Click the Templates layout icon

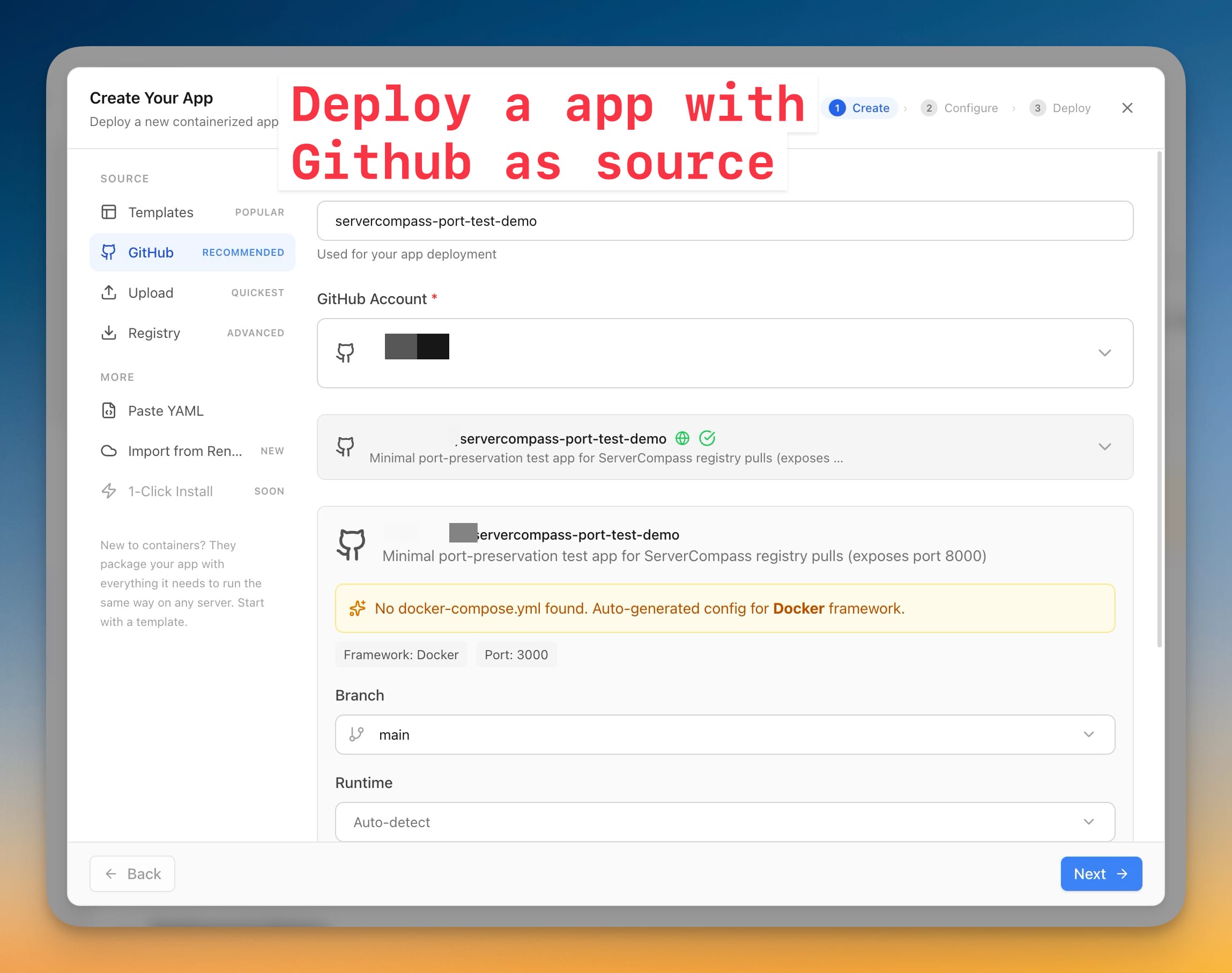(109, 212)
